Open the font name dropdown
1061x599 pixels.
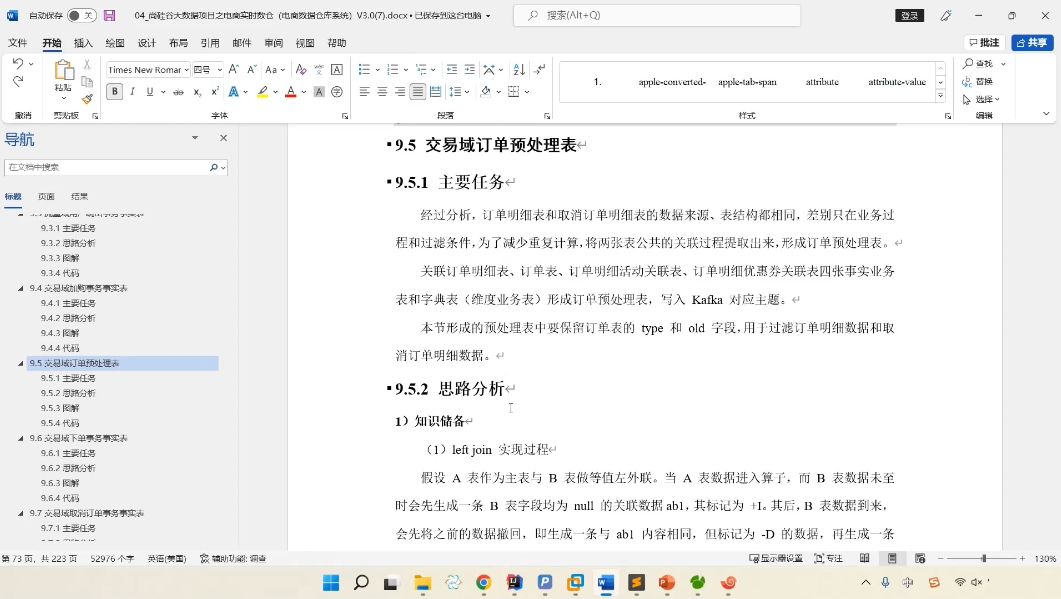pyautogui.click(x=186, y=70)
